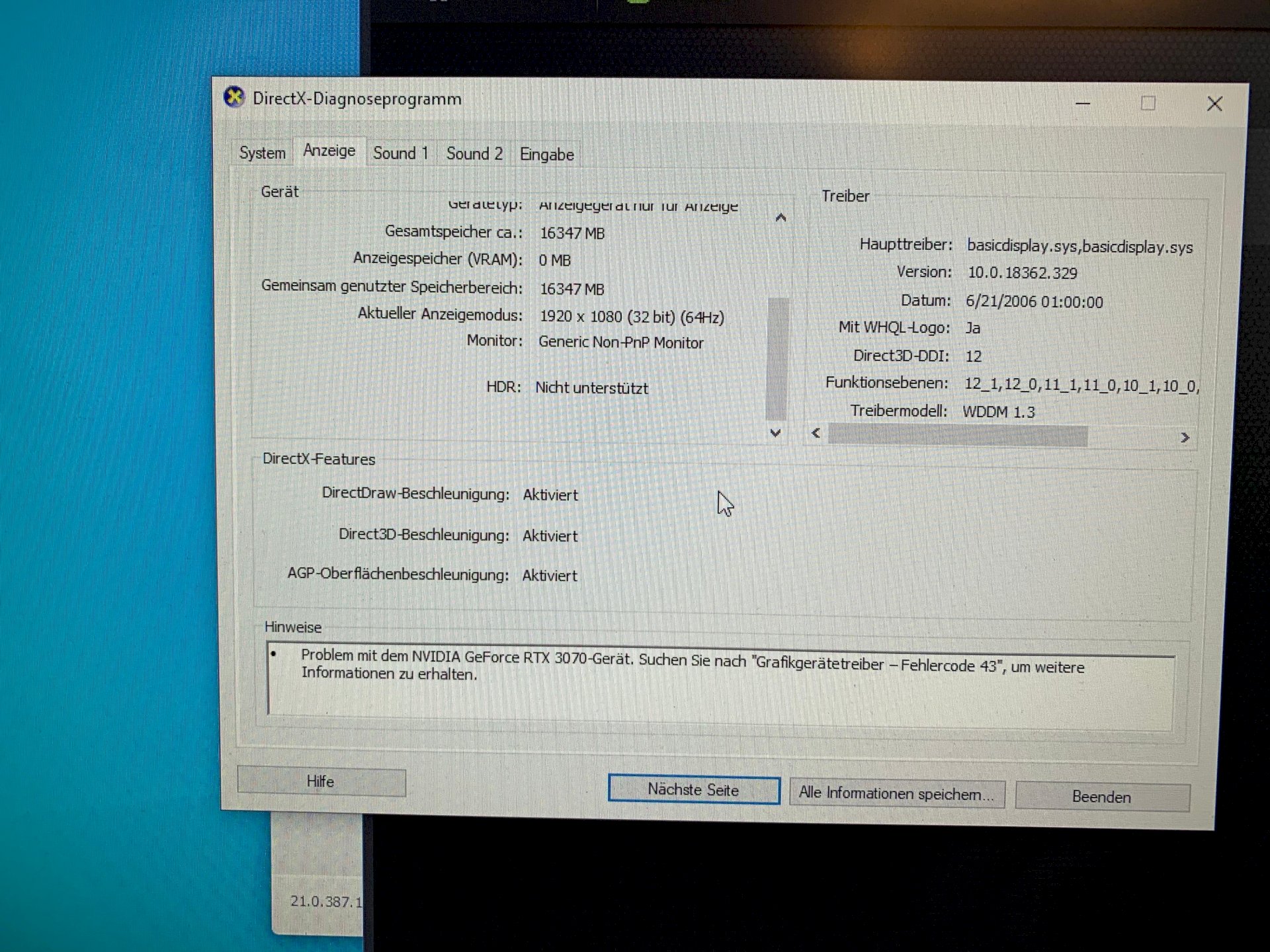Click the Hauptreiber value basicdisplay.sys
The image size is (1270, 952).
tap(1079, 247)
